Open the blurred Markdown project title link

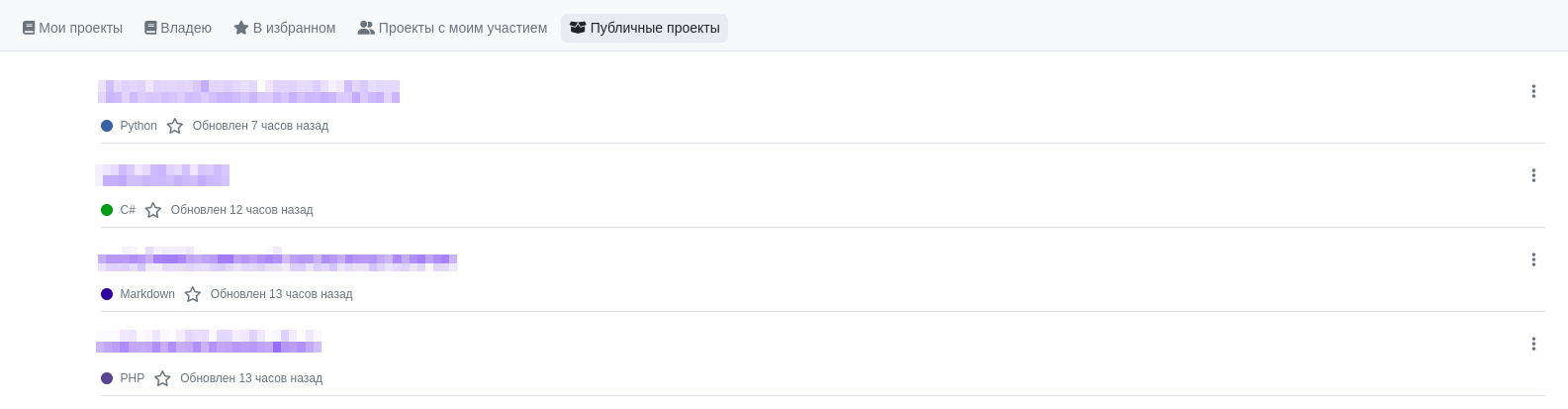tap(277, 259)
